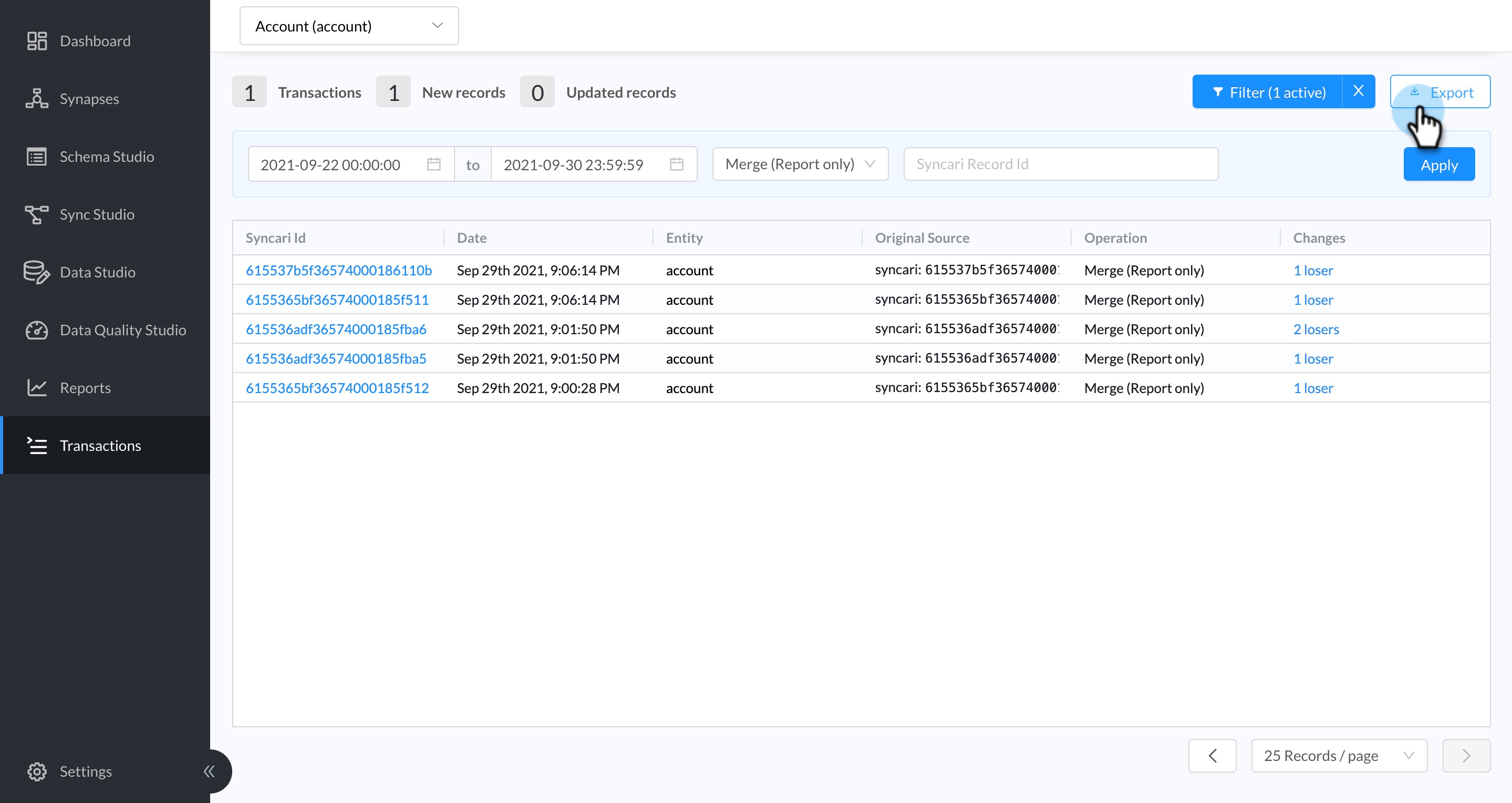
Task: Click the Transactions list icon
Action: [x=37, y=446]
